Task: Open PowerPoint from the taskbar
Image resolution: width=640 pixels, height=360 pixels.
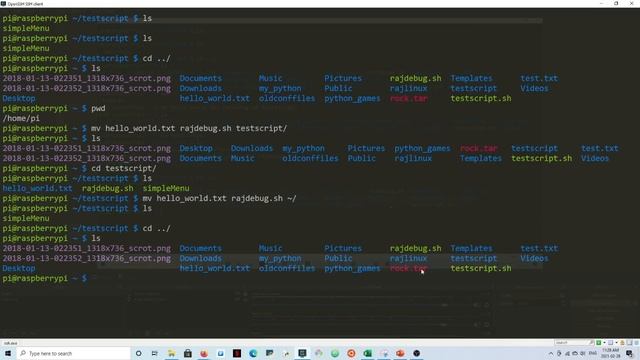Action: [x=400, y=353]
